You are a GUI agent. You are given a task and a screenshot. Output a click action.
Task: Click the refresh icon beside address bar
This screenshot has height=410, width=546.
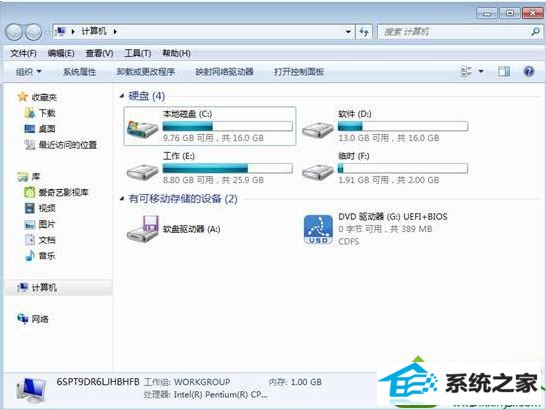pos(364,32)
